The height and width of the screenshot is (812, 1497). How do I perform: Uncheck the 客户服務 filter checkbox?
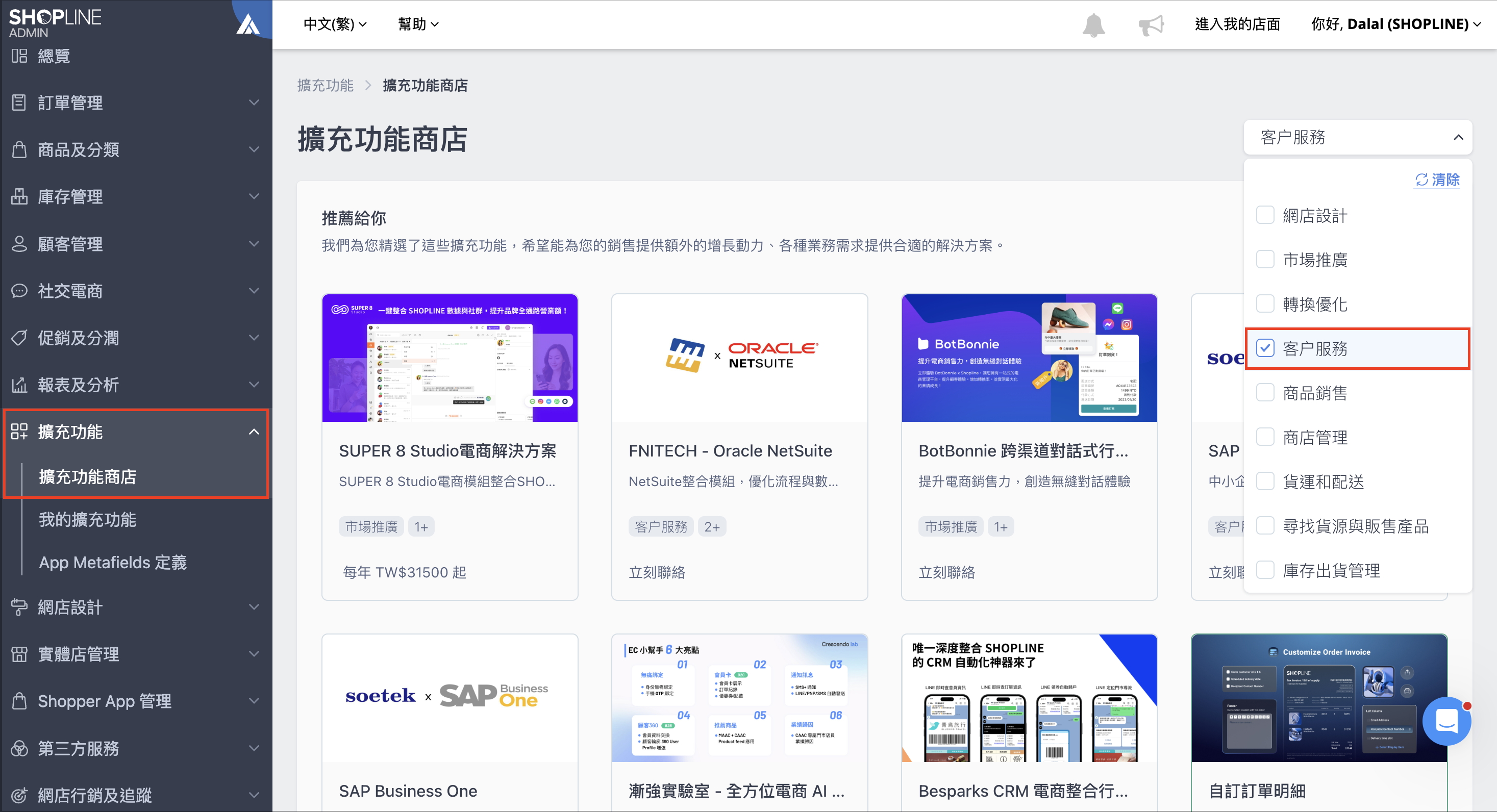click(x=1265, y=348)
